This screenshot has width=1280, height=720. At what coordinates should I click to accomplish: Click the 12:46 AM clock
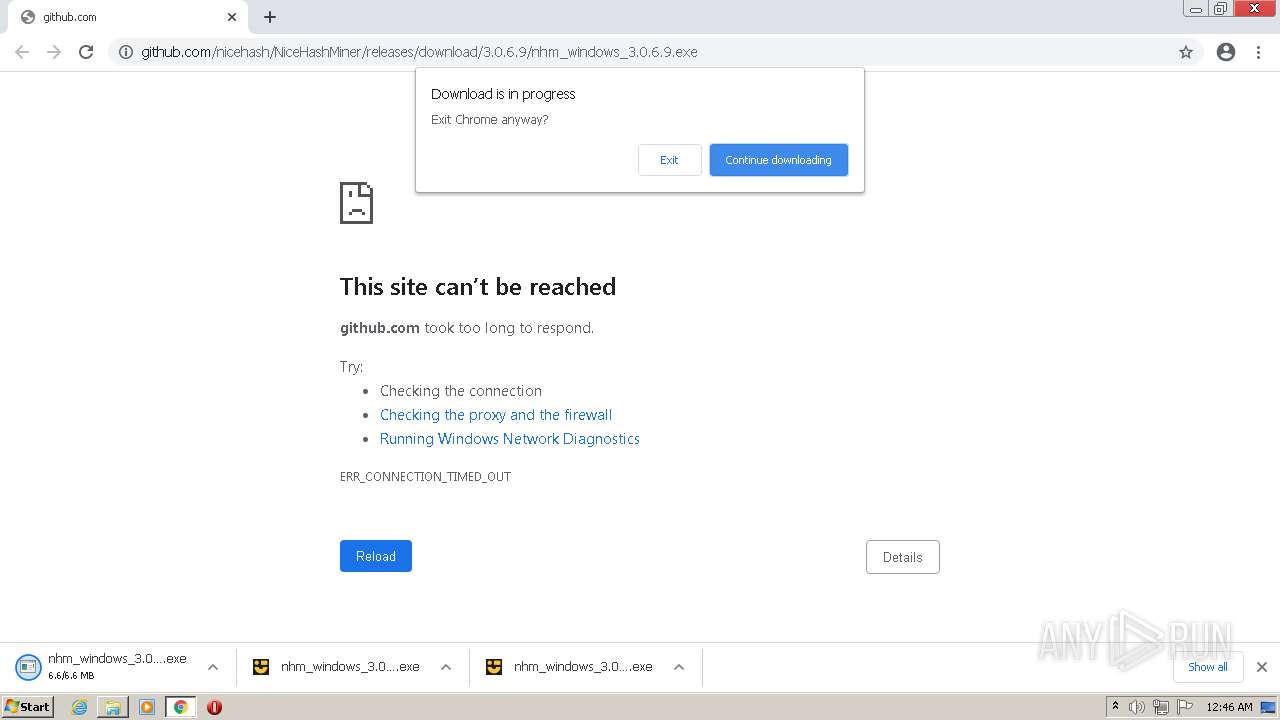click(x=1229, y=707)
